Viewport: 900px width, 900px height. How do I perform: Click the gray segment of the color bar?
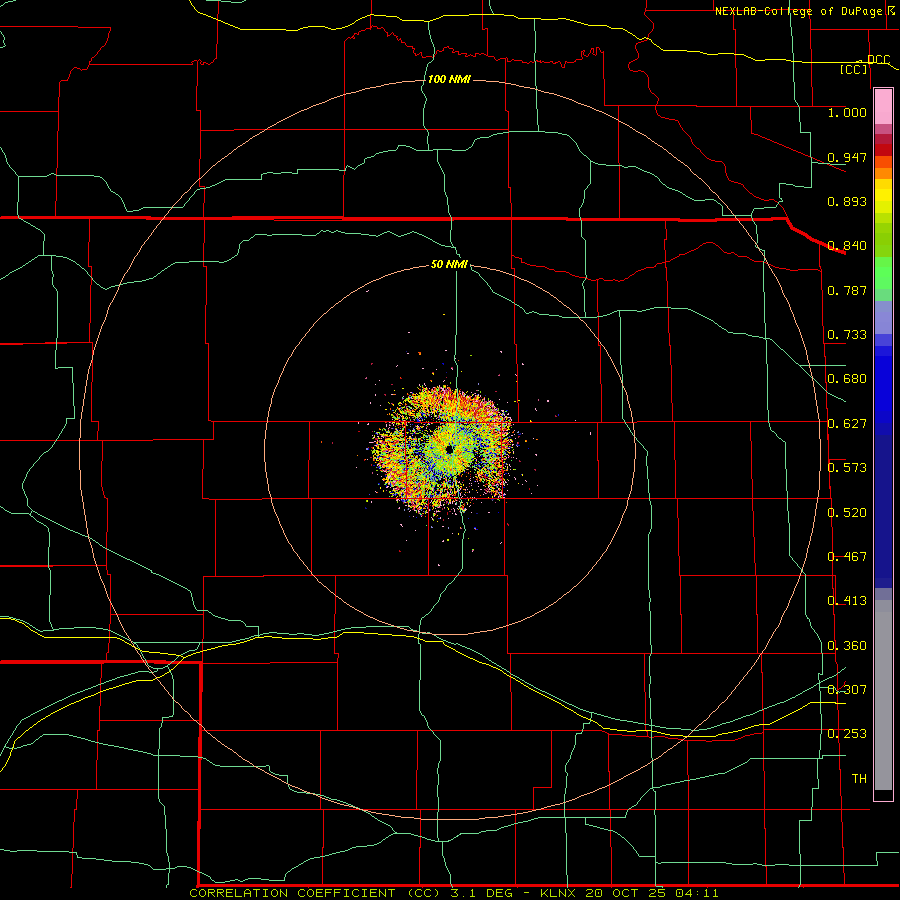[x=883, y=695]
